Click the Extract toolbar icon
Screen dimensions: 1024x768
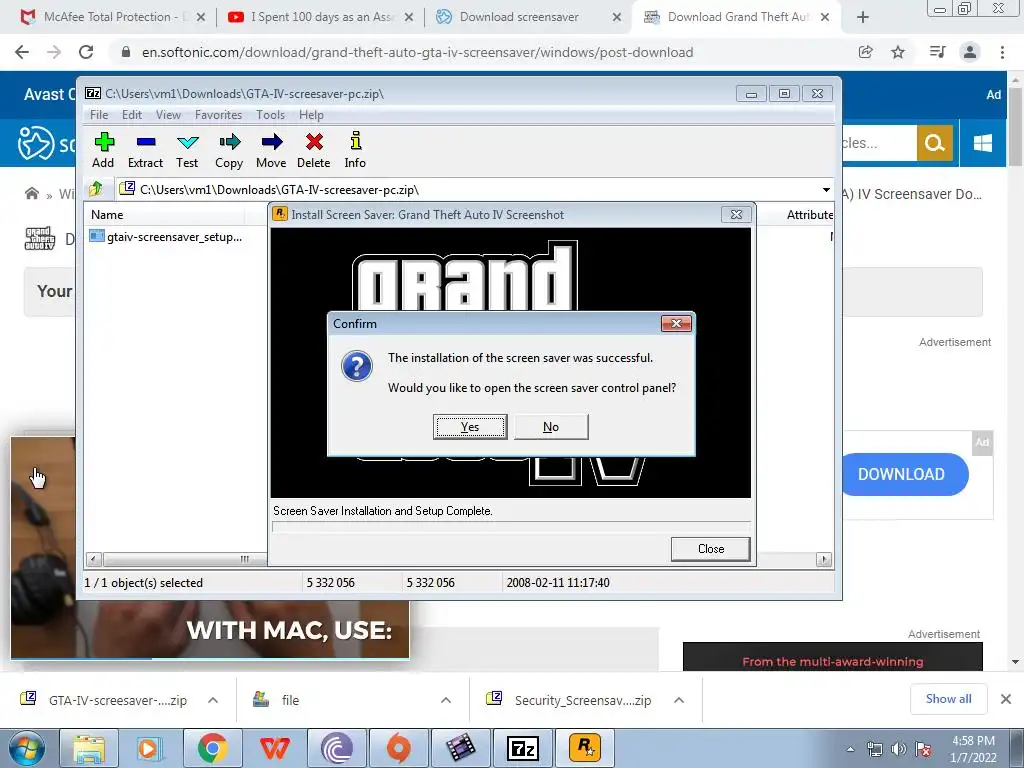coord(145,150)
